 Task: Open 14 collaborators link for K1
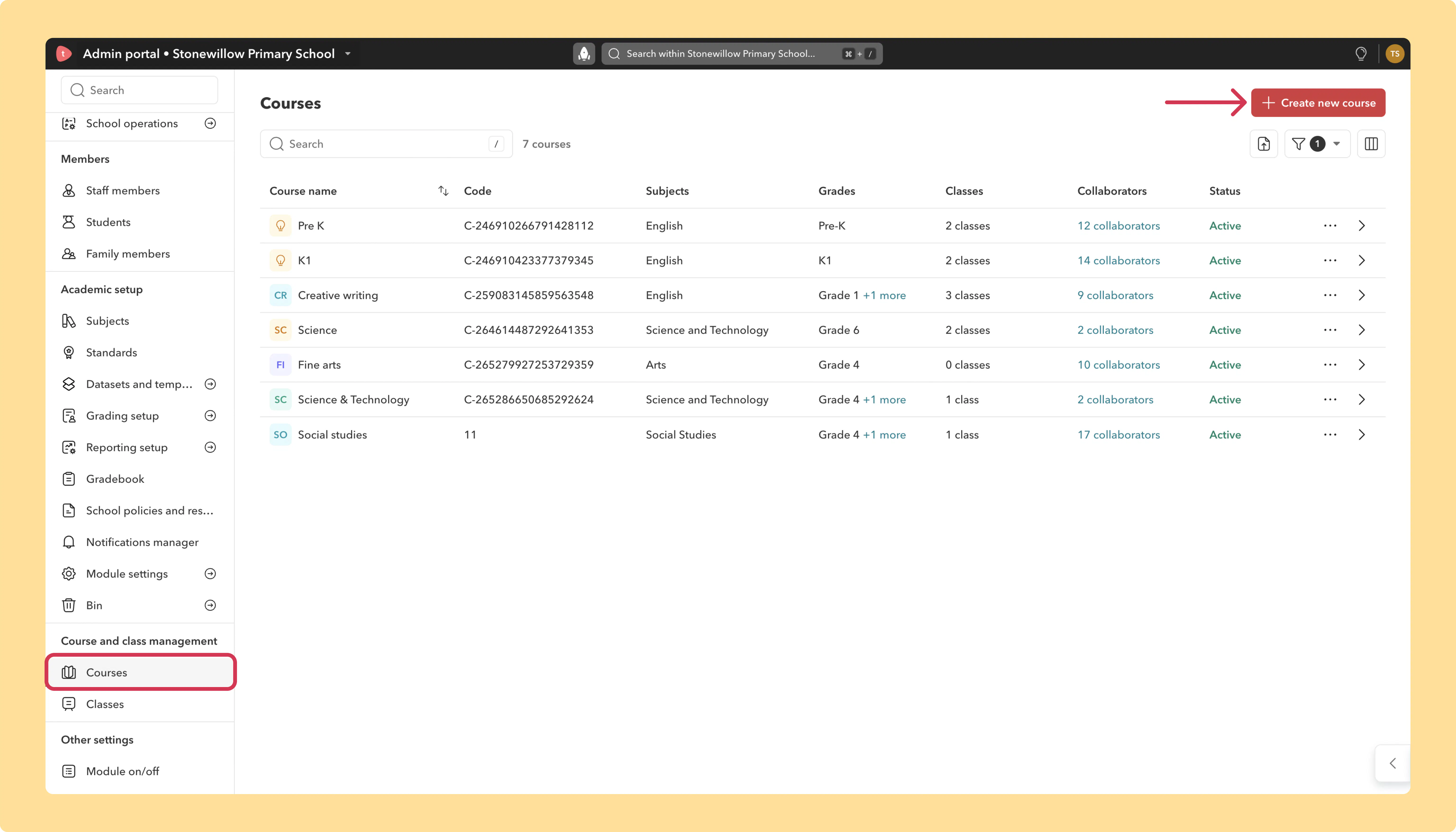(1118, 261)
